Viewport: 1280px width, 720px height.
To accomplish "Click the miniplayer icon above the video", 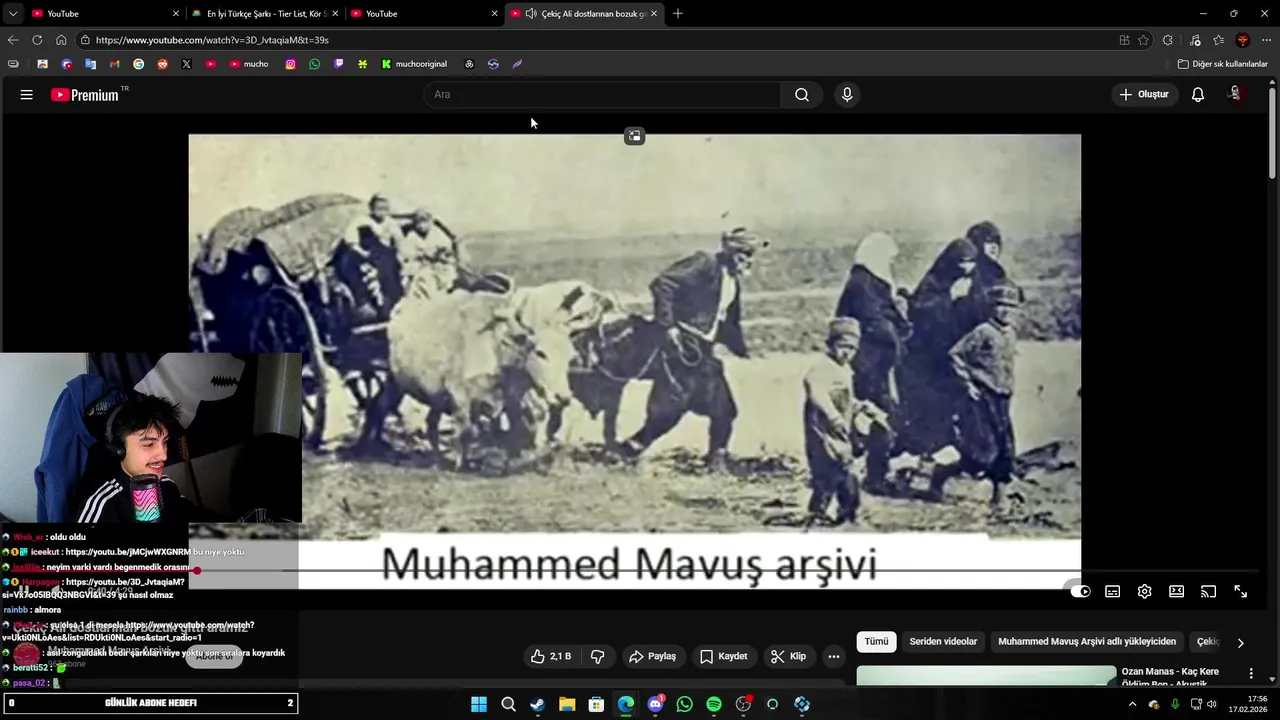I will pos(634,136).
